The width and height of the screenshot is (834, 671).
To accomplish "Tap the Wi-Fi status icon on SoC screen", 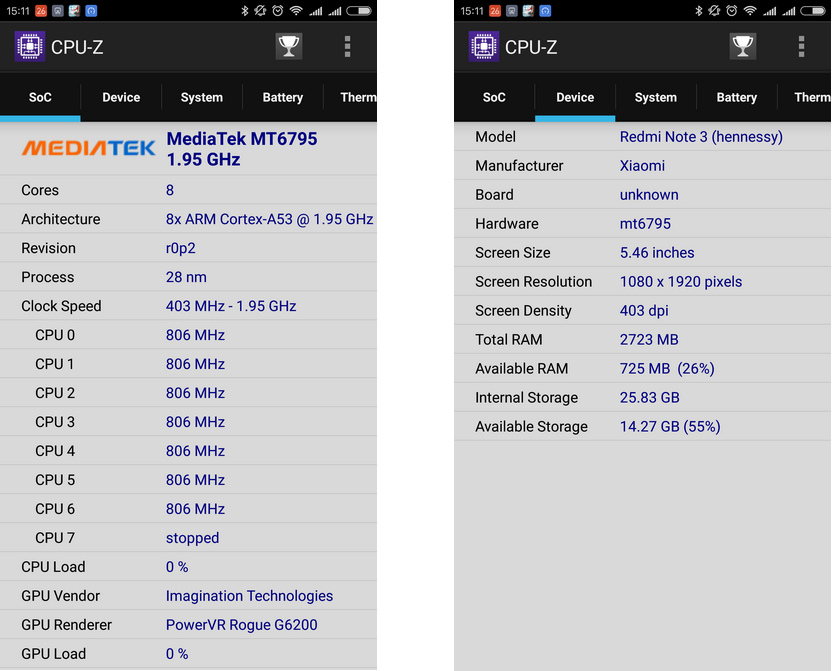I will click(296, 11).
